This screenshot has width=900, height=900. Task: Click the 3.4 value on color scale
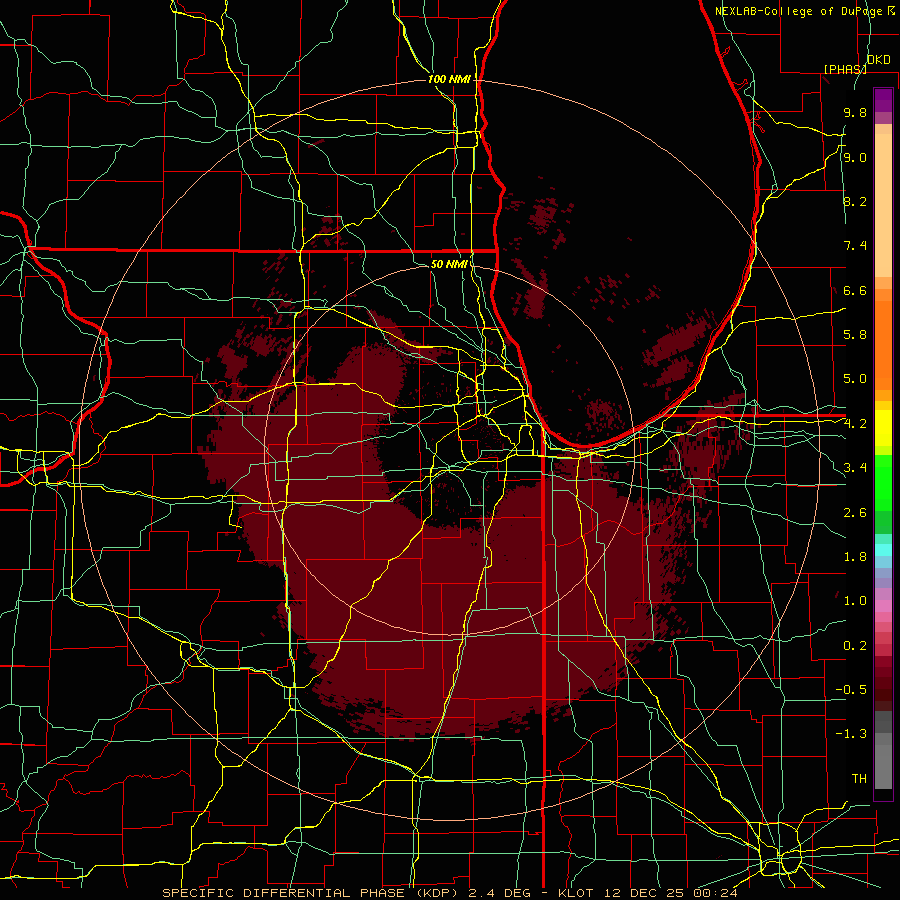coord(855,468)
